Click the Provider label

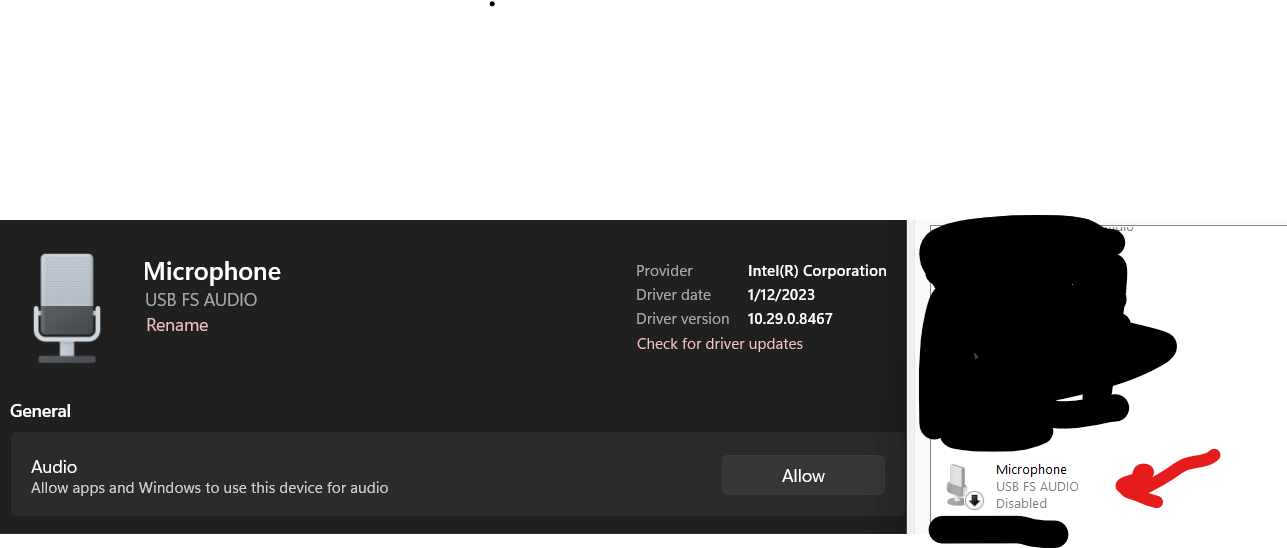click(x=664, y=271)
